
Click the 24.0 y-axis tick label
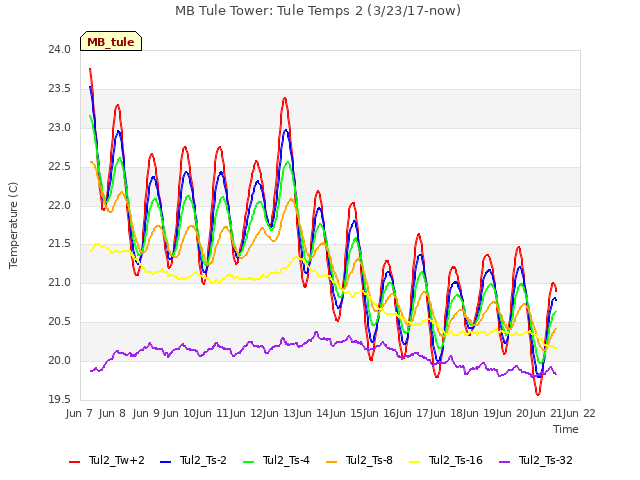59,49
